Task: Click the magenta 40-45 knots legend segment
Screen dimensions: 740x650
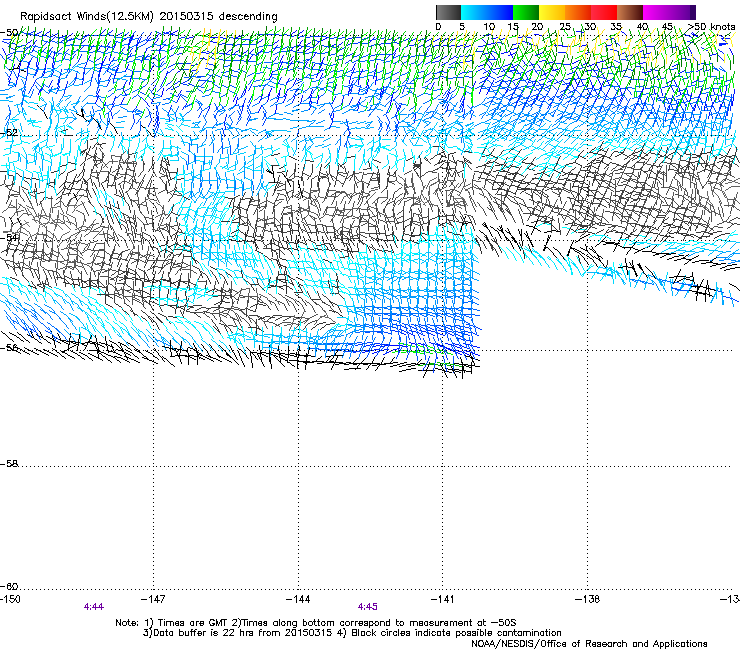Action: pyautogui.click(x=656, y=12)
